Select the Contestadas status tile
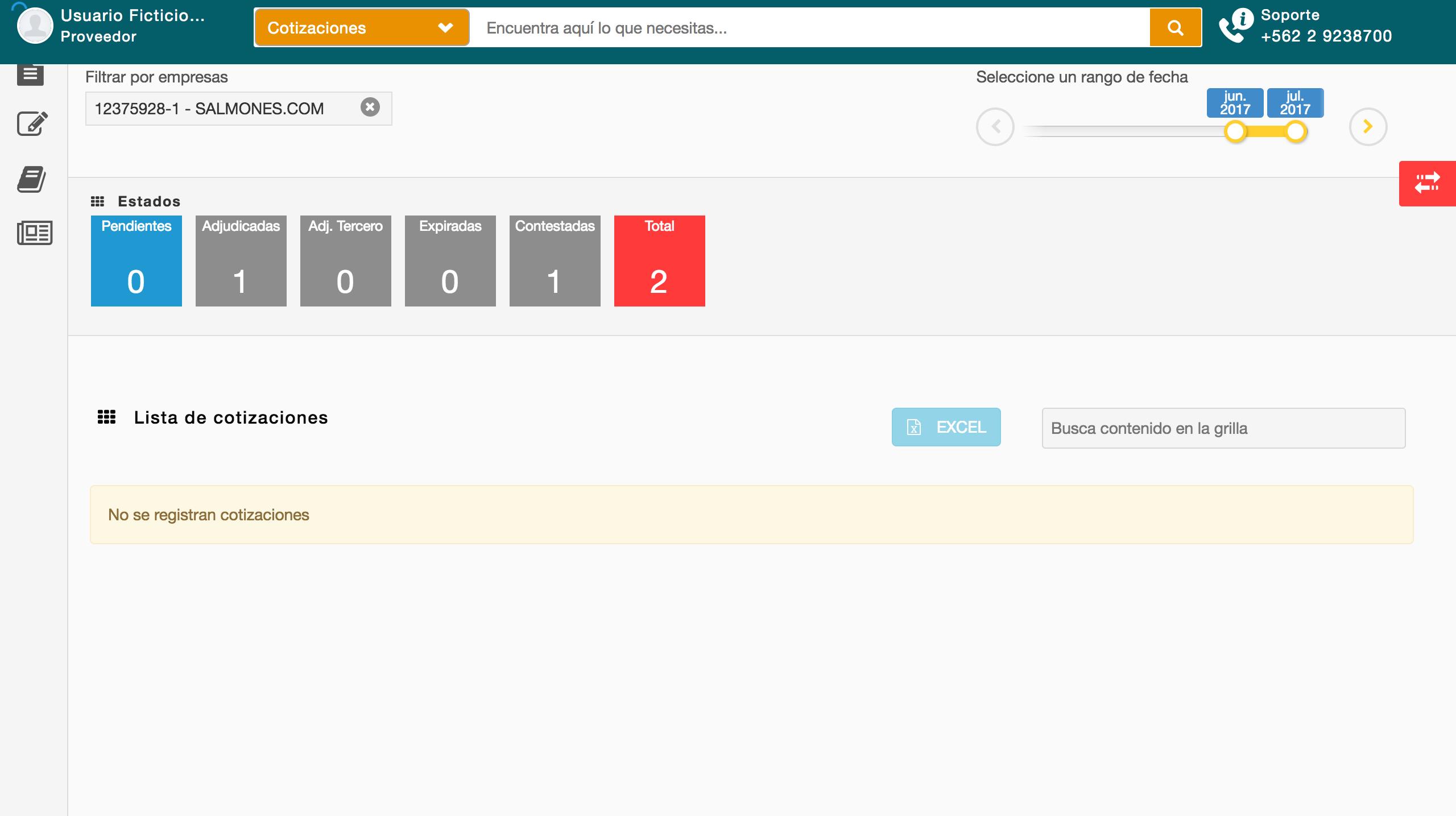1456x816 pixels. [x=555, y=260]
